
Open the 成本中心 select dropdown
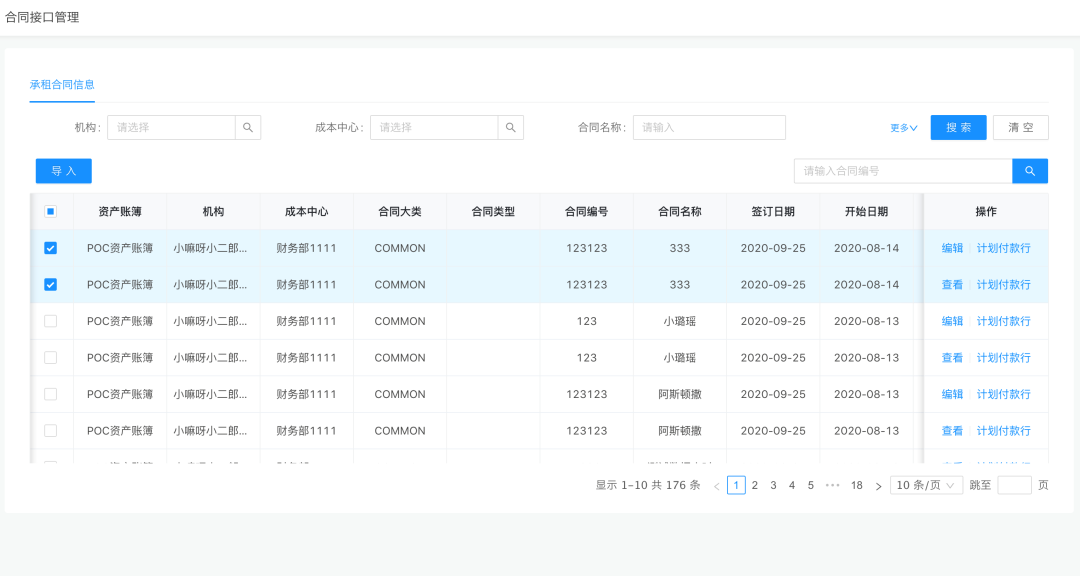coord(434,128)
